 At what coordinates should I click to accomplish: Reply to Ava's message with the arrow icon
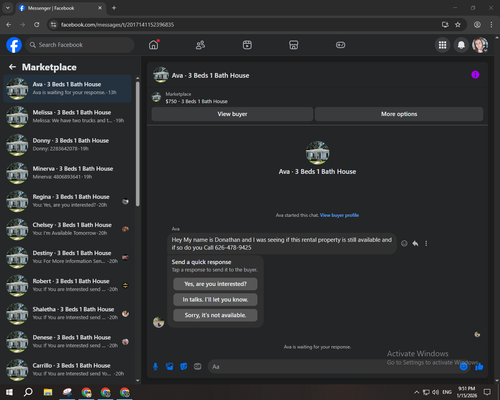click(x=415, y=243)
